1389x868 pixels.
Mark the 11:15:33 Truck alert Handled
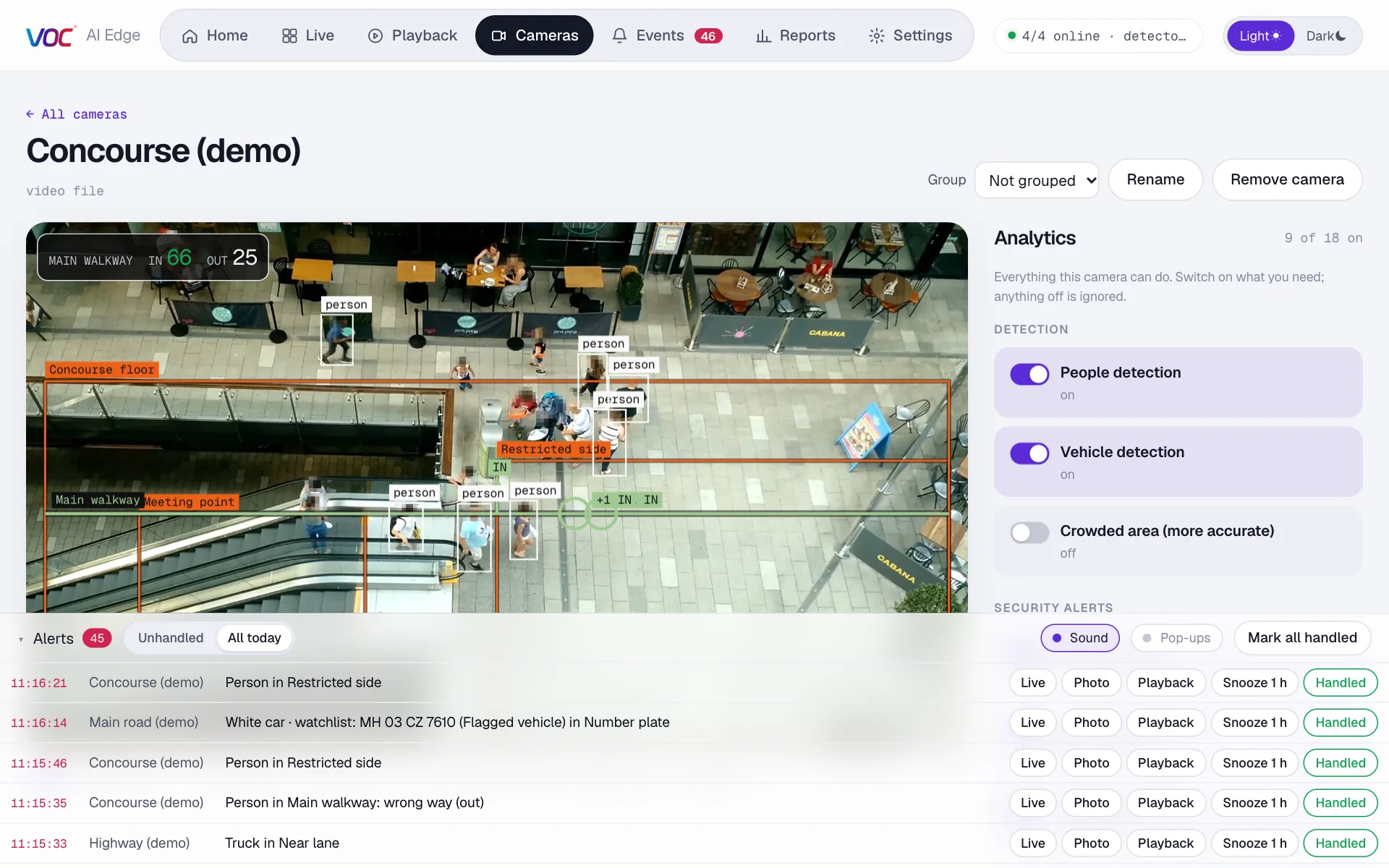pos(1341,843)
